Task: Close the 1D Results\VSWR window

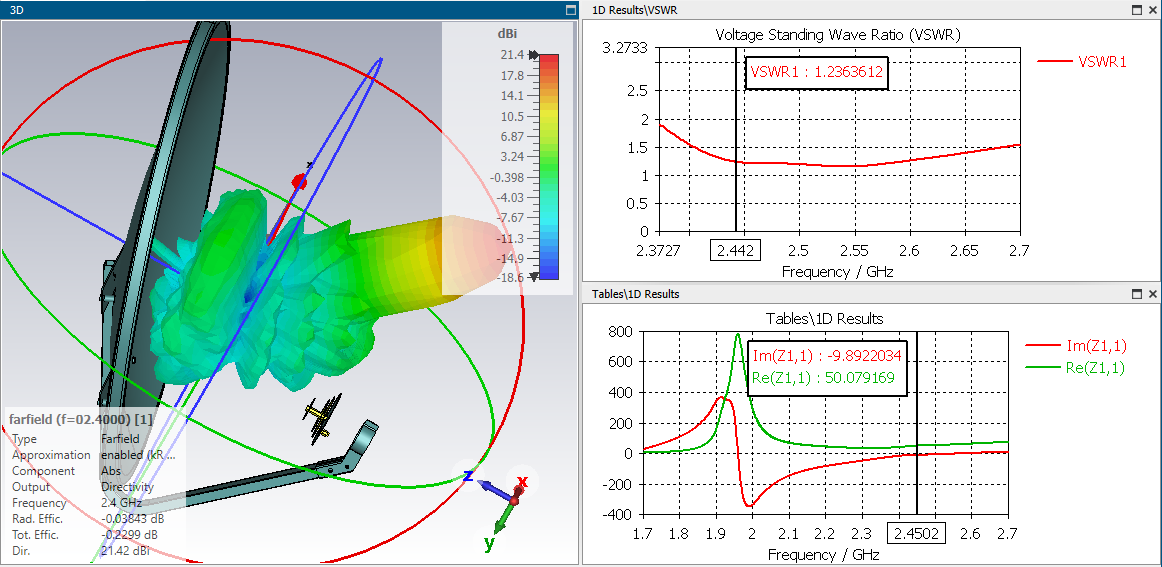Action: [1152, 10]
